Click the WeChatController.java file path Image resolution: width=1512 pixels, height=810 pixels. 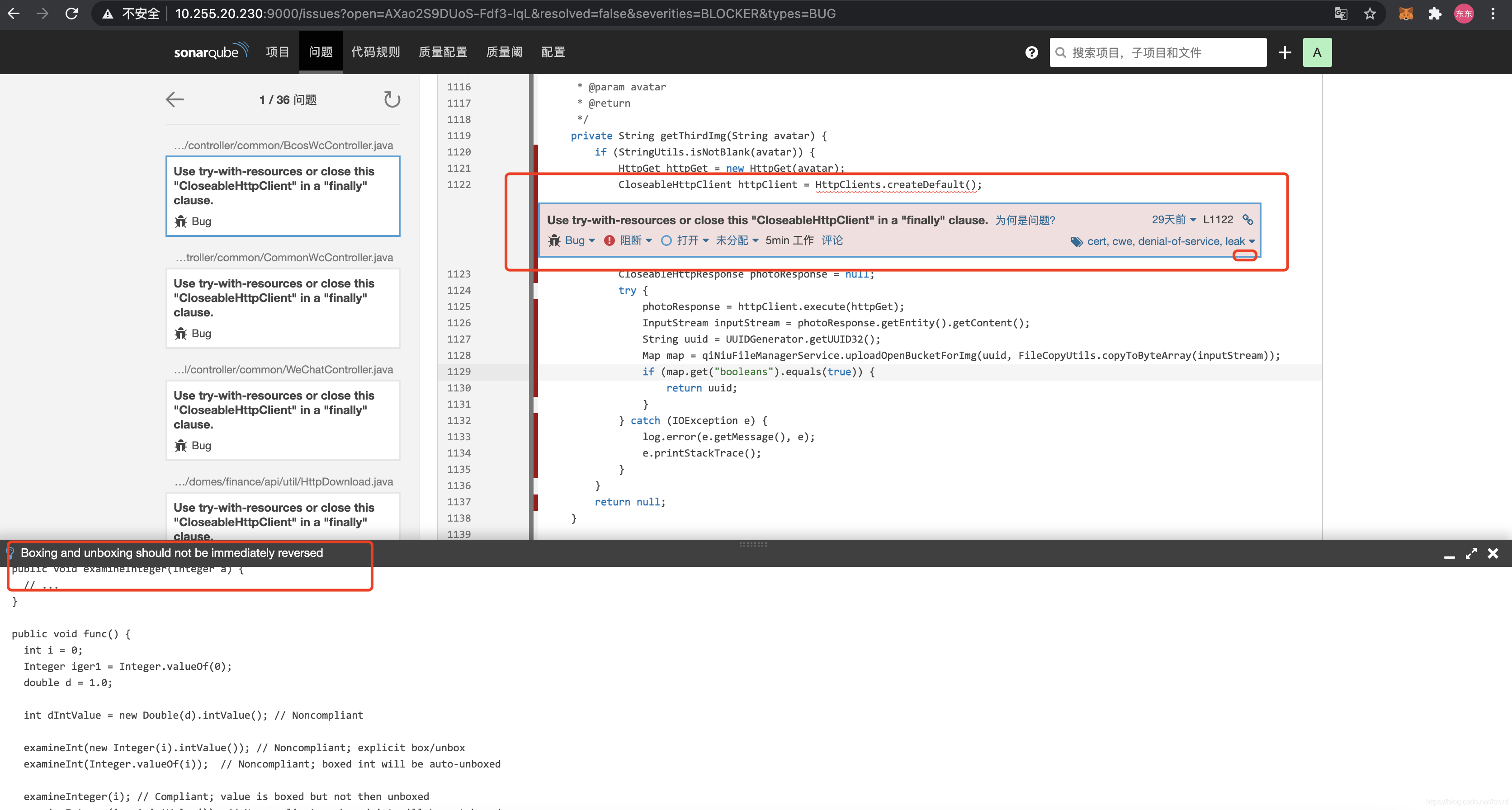283,370
